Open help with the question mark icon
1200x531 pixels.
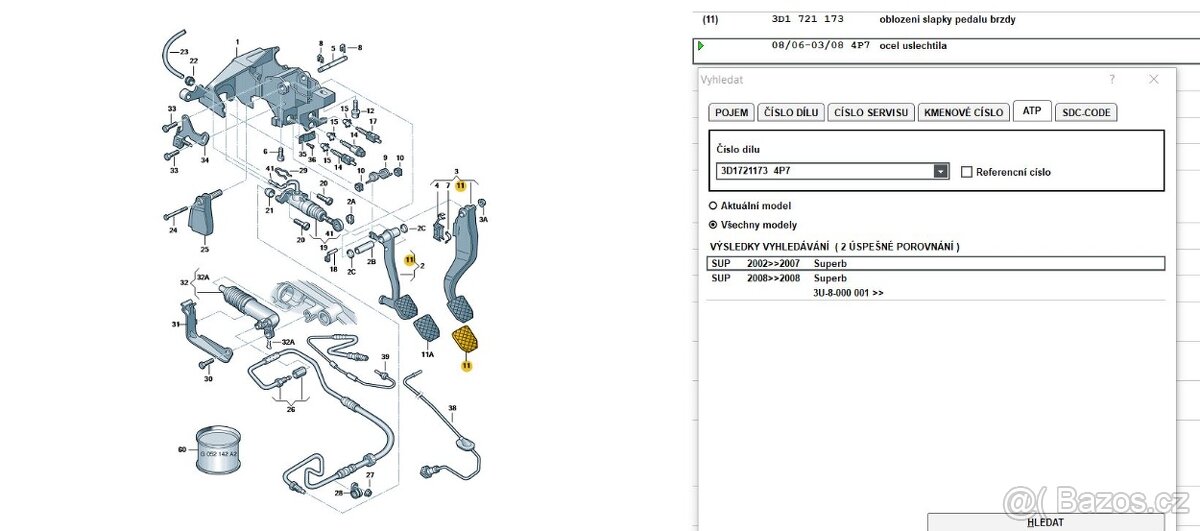(1112, 79)
